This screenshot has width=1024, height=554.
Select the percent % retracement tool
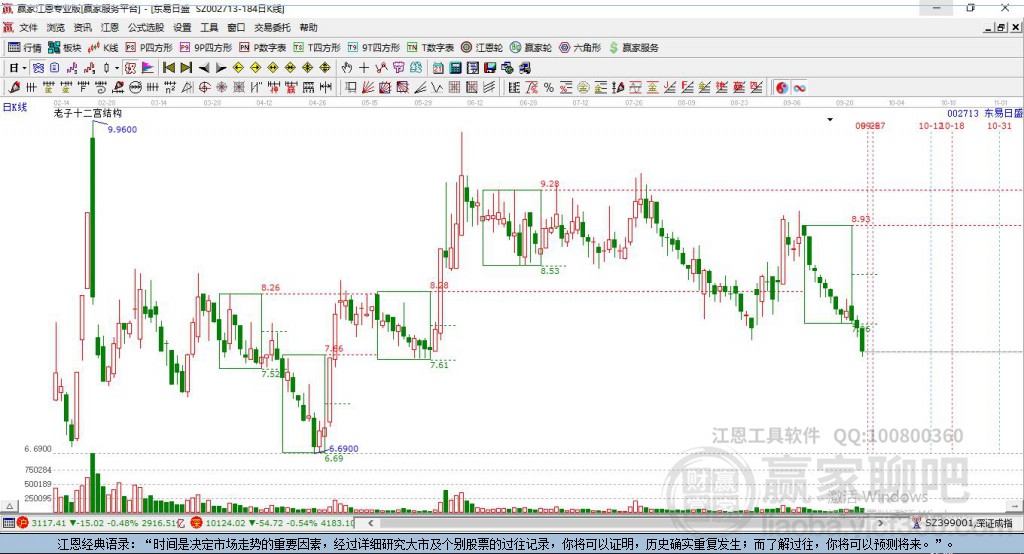[549, 88]
